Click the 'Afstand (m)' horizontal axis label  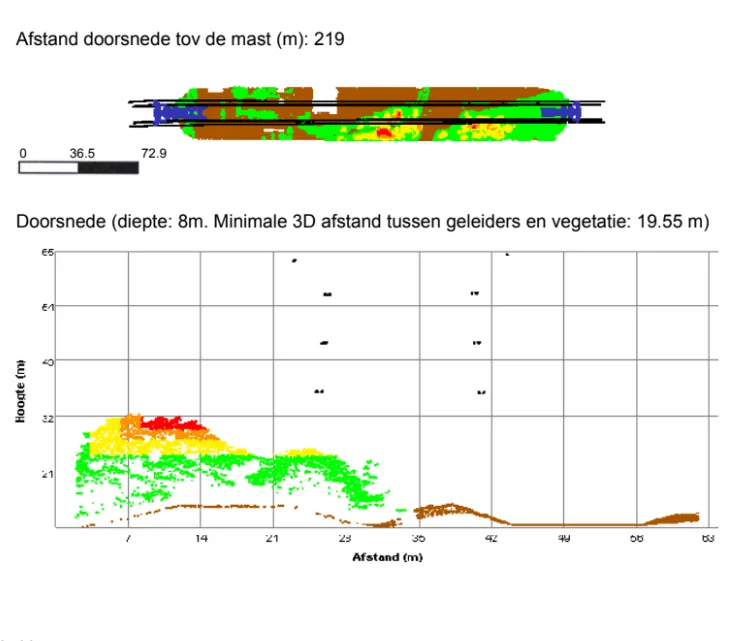(387, 557)
